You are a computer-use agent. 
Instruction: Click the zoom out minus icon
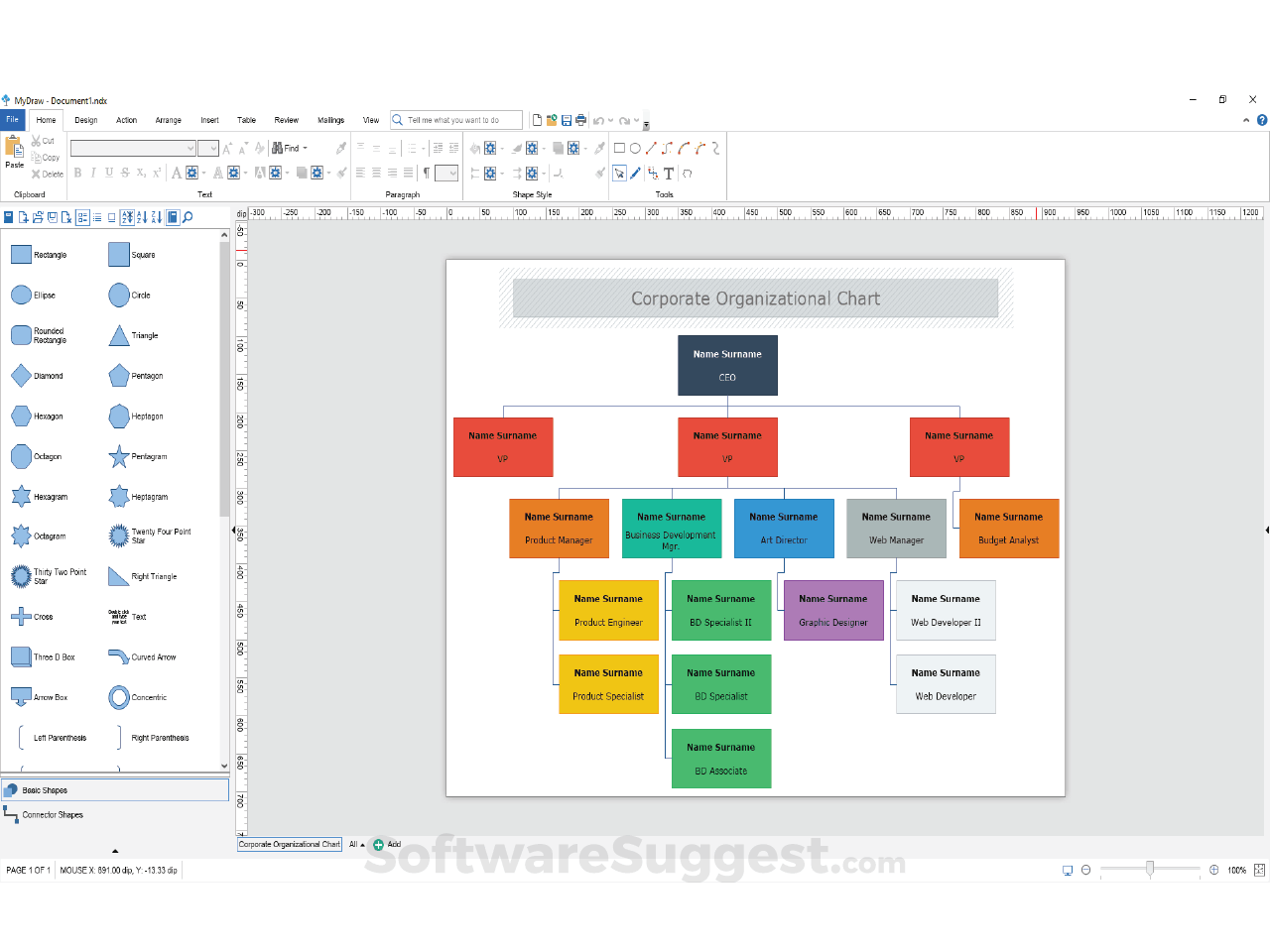click(1085, 870)
